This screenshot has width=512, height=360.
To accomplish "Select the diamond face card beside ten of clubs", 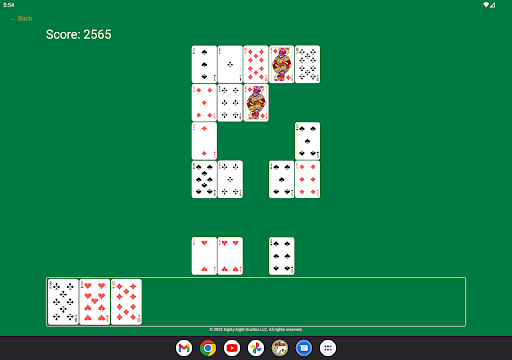I will point(282,64).
